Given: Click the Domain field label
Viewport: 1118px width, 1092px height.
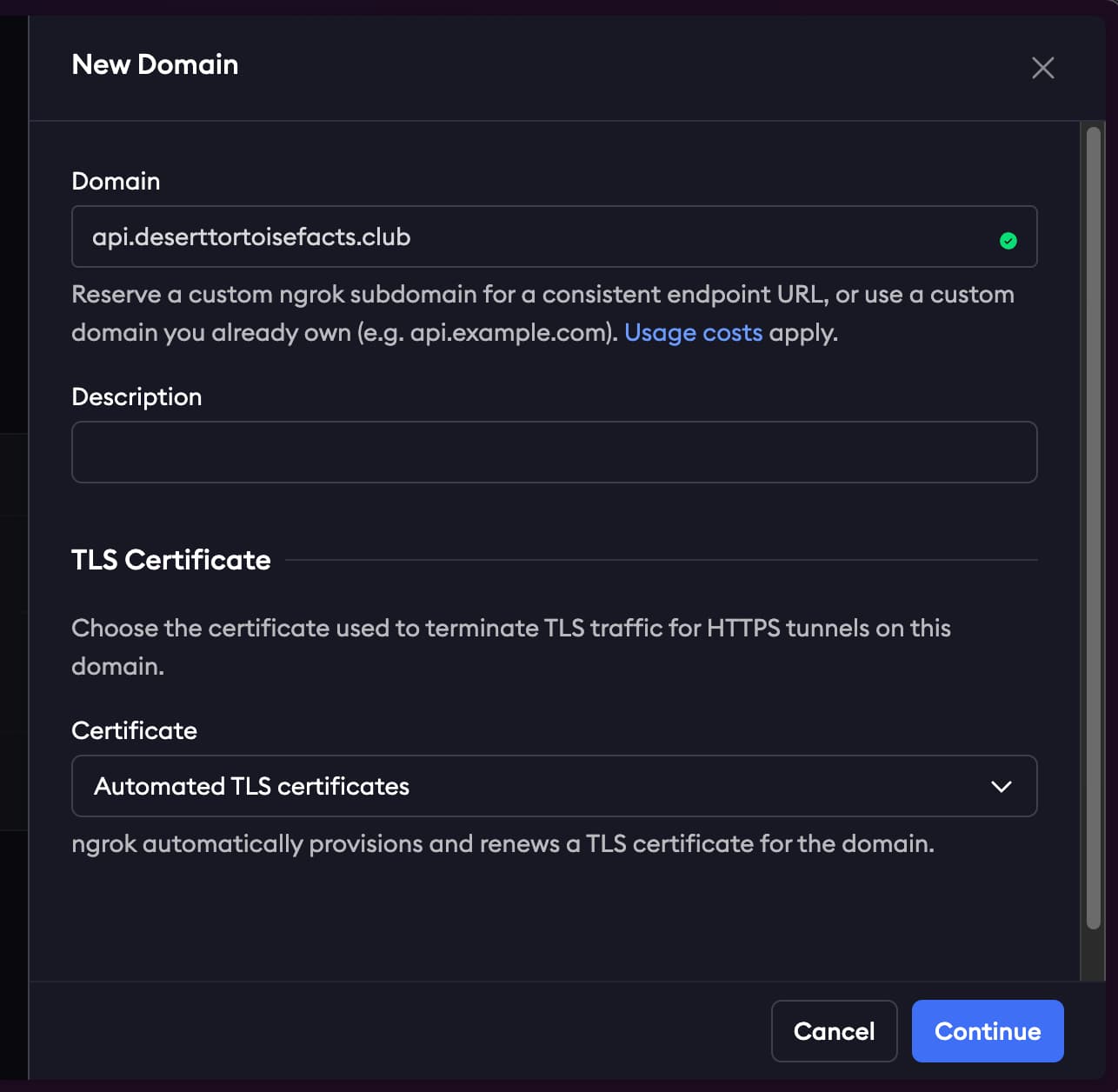Looking at the screenshot, I should 116,181.
